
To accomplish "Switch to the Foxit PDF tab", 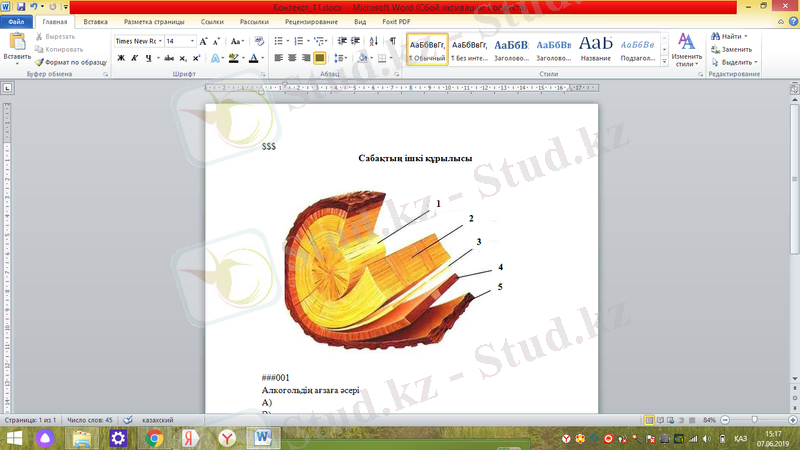I will coord(396,22).
